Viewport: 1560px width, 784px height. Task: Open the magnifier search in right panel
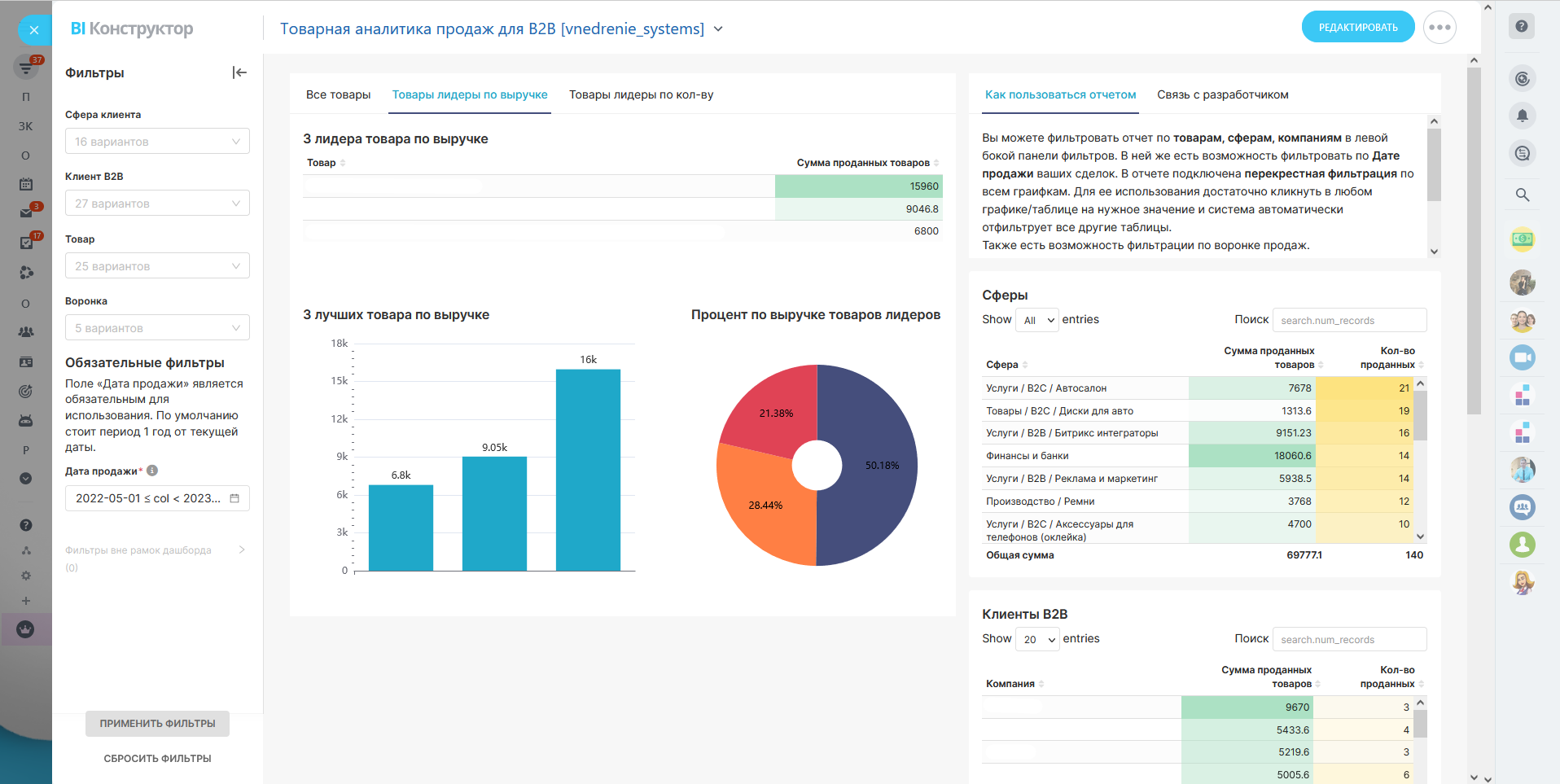[1522, 195]
